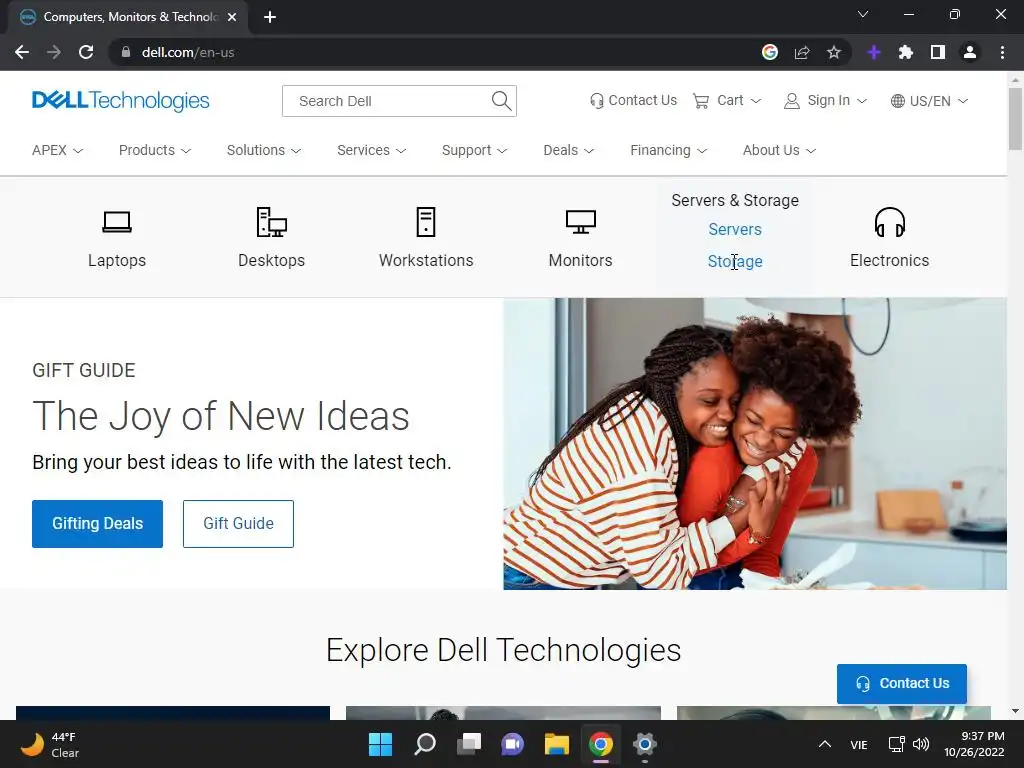The width and height of the screenshot is (1024, 768).
Task: Click the Gift Guide button
Action: click(238, 524)
